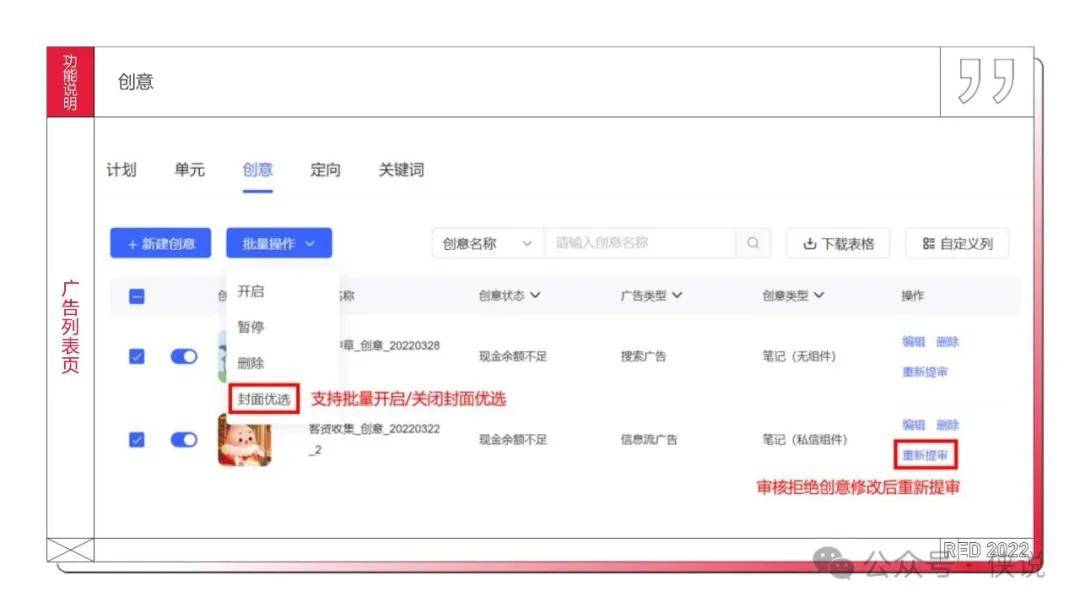Screen dimensions: 1080x608
Task: Select the 创意 tab
Action: pos(258,169)
